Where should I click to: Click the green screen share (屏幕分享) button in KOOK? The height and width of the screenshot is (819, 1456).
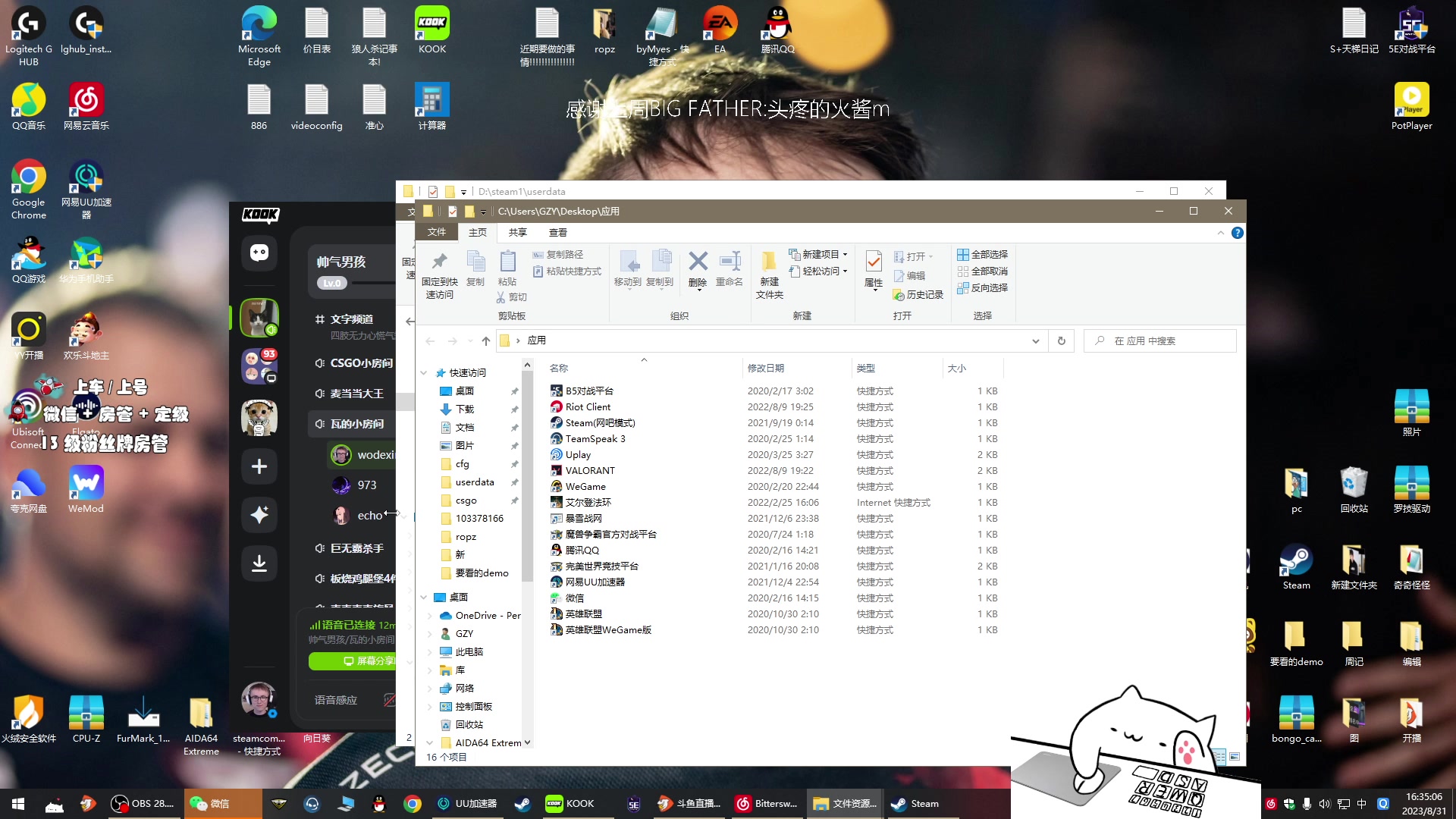(x=353, y=661)
